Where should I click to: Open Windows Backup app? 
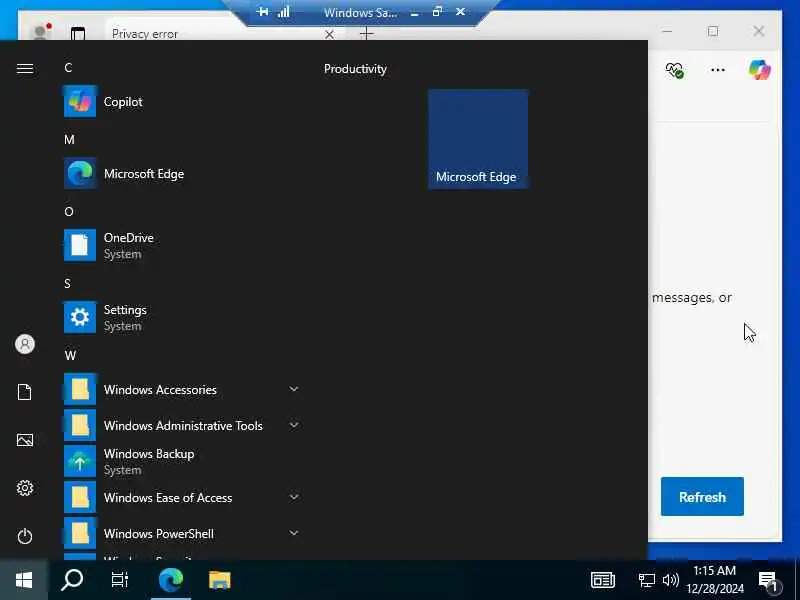click(x=182, y=461)
